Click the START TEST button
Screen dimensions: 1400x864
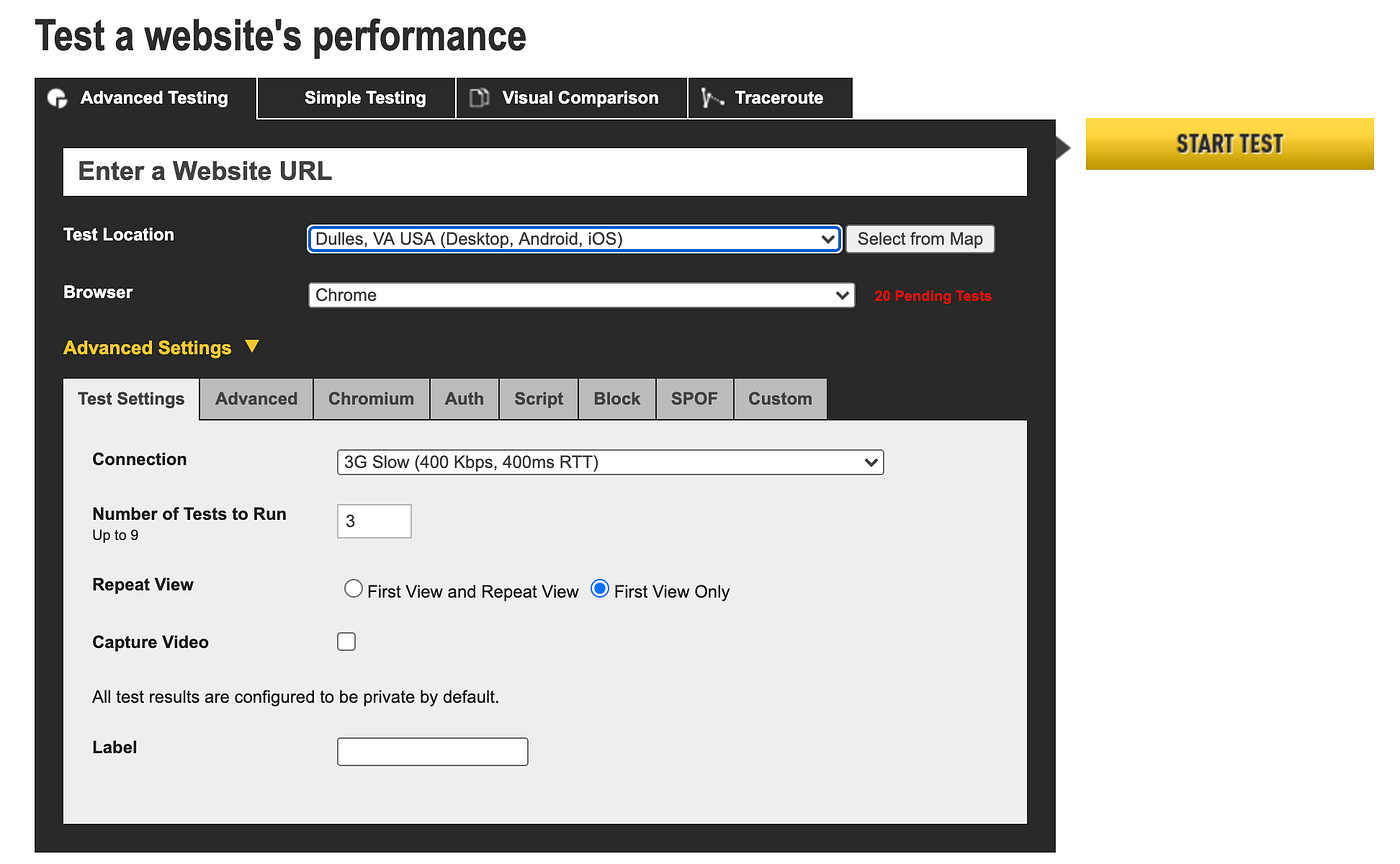(x=1229, y=144)
